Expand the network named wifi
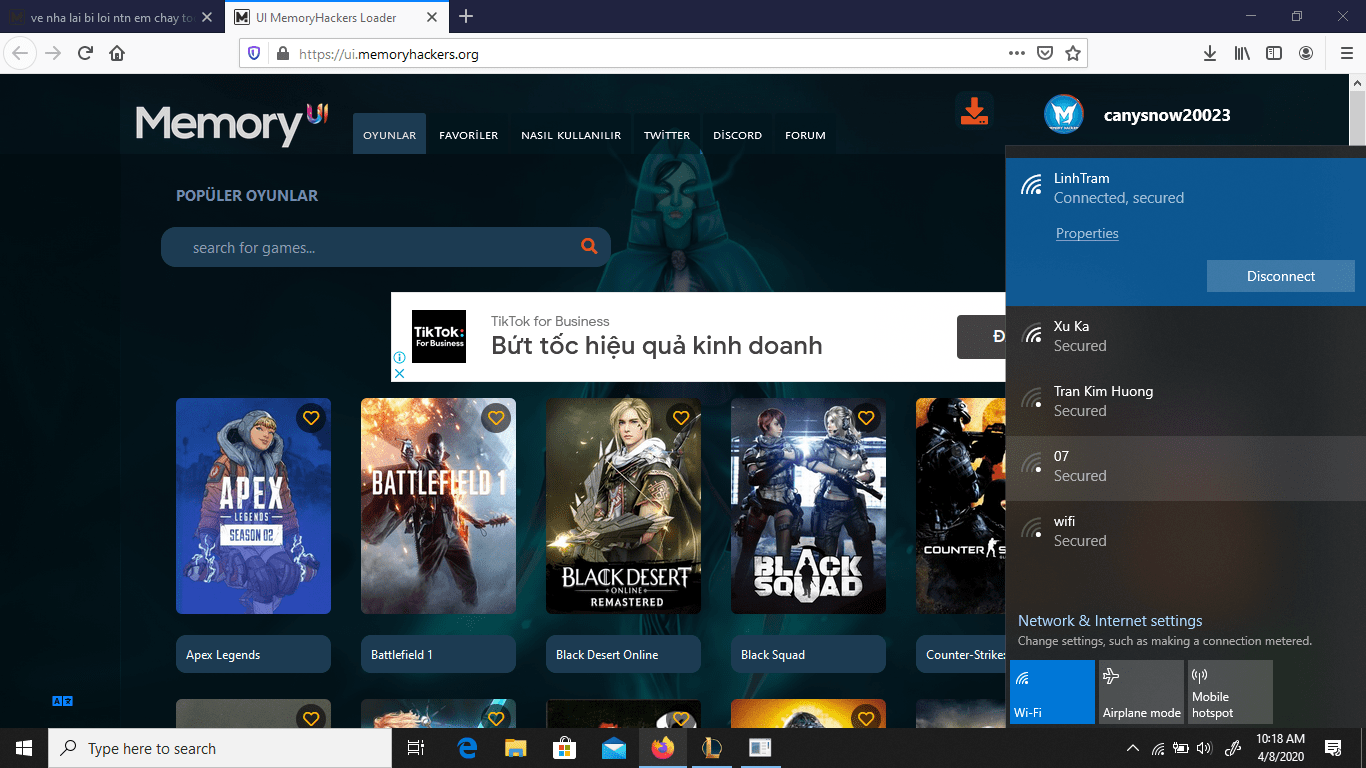Image resolution: width=1366 pixels, height=768 pixels. click(1185, 532)
